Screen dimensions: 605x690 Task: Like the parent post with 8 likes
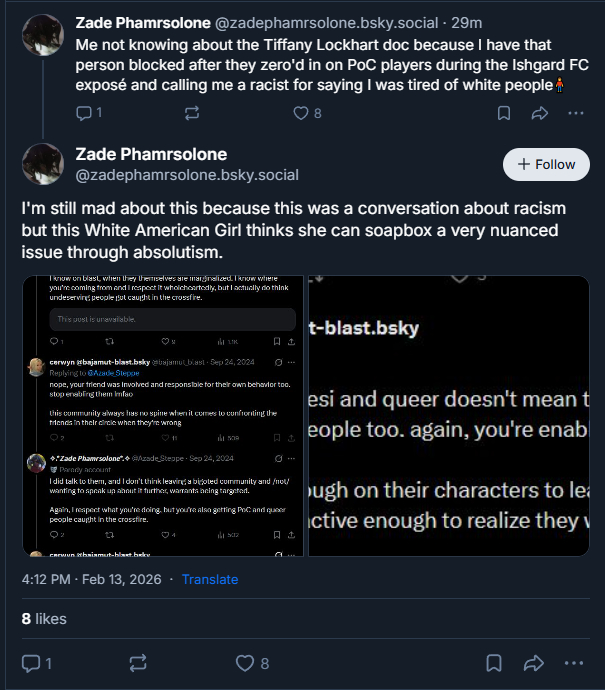pyautogui.click(x=301, y=113)
